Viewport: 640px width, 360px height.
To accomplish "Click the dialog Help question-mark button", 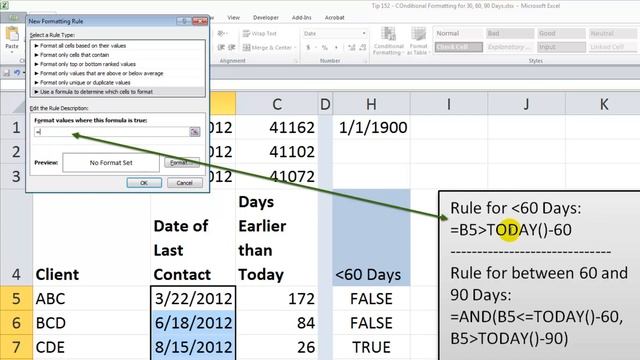I will 184,21.
